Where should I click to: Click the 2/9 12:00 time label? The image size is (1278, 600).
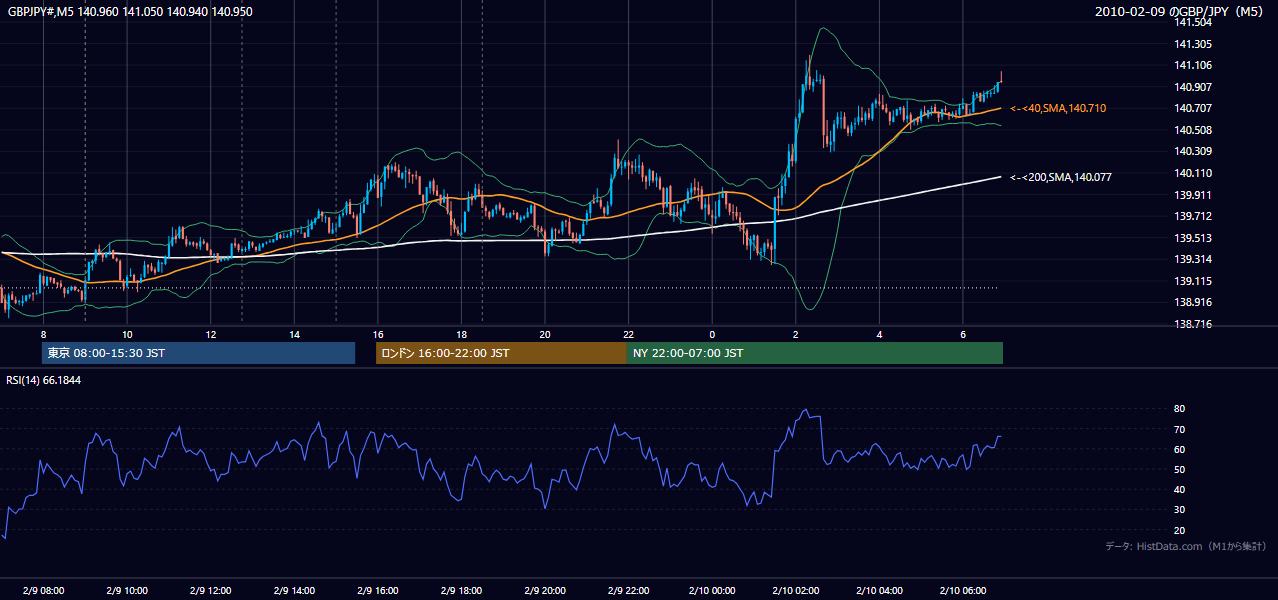tap(211, 591)
